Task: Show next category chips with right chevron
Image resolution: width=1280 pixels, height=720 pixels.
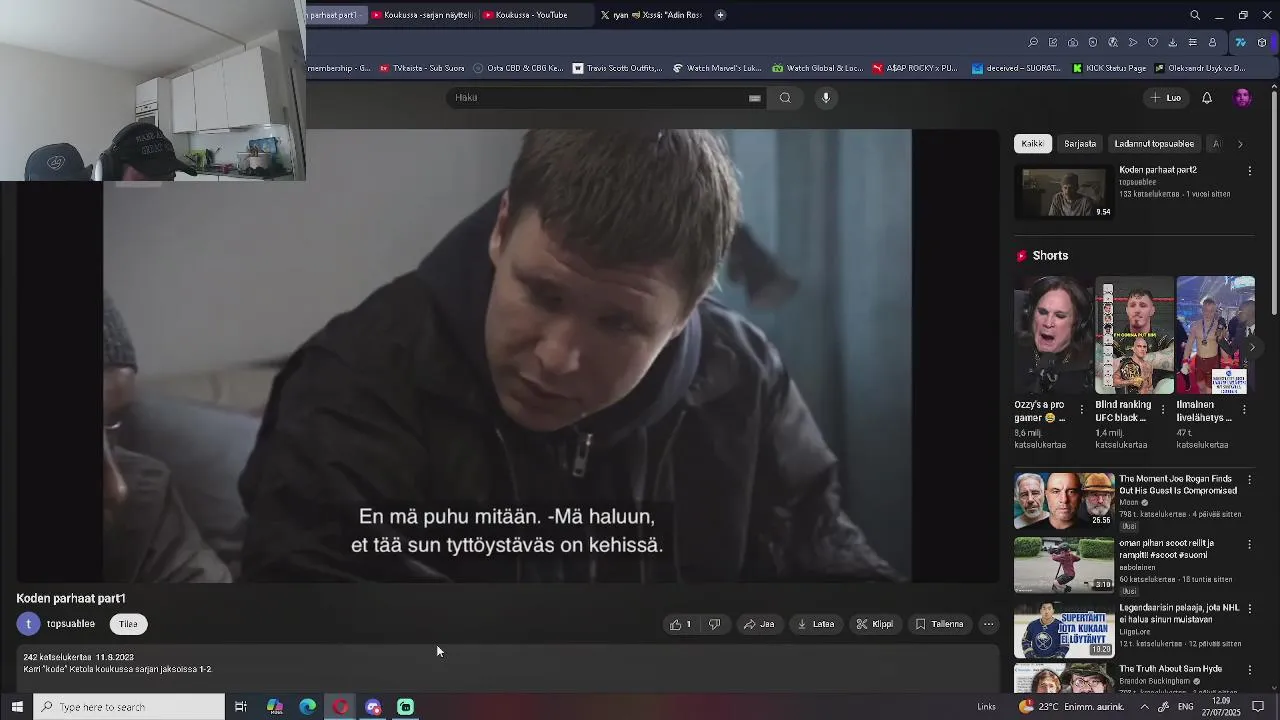Action: (1240, 144)
